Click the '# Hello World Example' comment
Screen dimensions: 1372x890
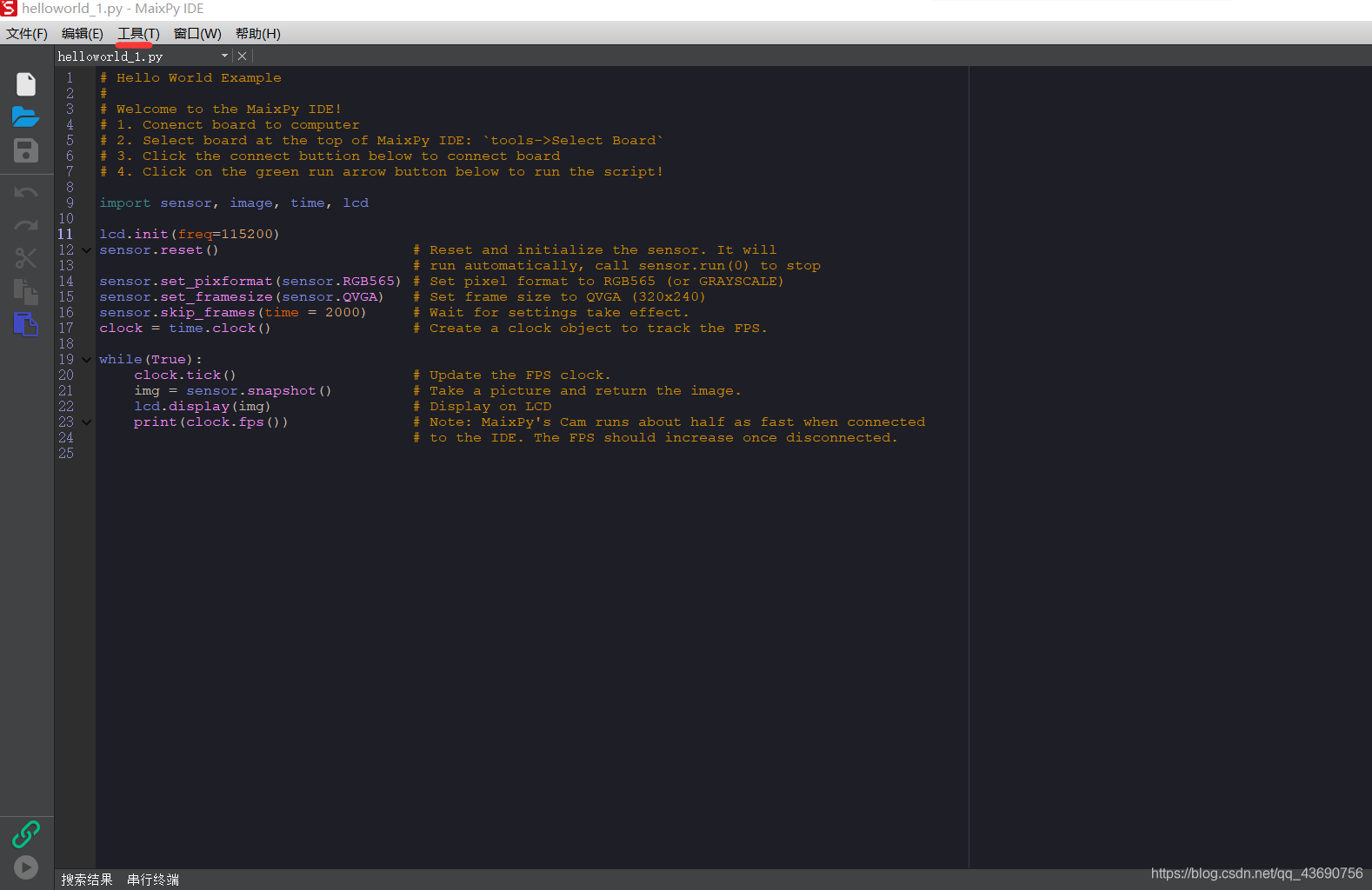pyautogui.click(x=190, y=78)
